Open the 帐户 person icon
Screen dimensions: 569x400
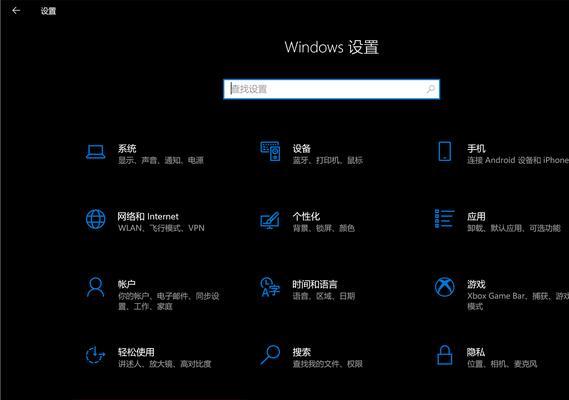(95, 287)
